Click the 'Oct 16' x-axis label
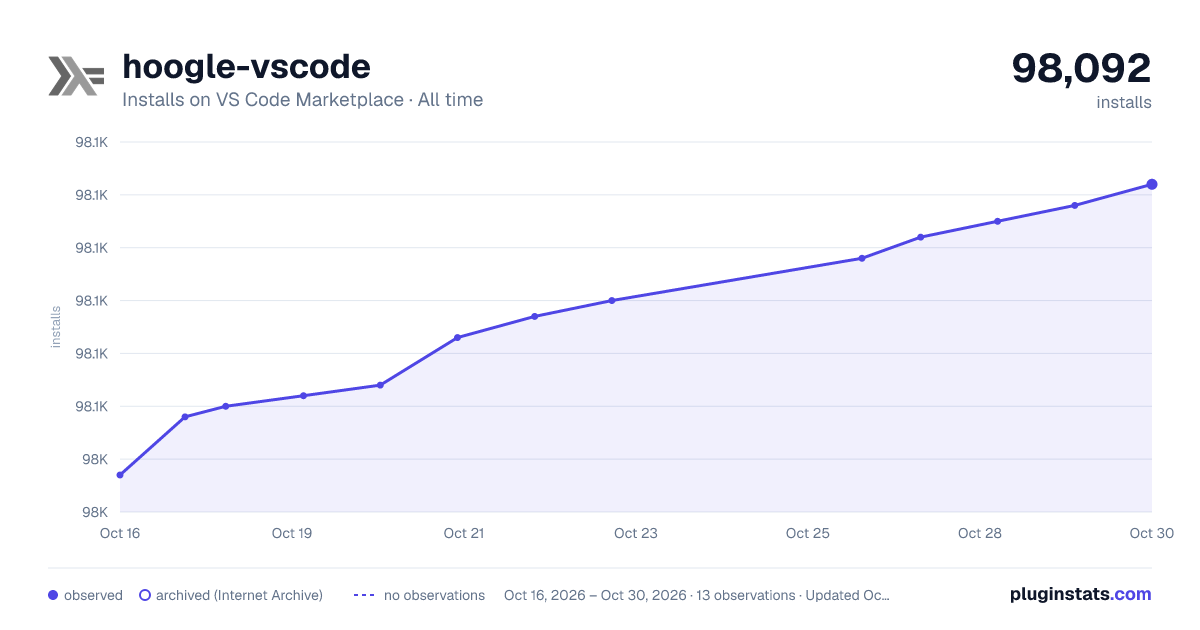 pos(120,533)
